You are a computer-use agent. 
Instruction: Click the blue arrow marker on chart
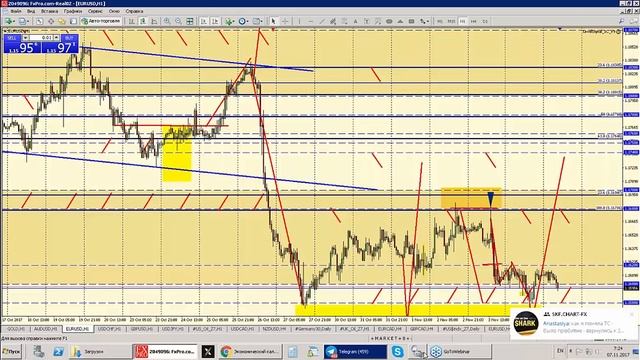(x=491, y=198)
